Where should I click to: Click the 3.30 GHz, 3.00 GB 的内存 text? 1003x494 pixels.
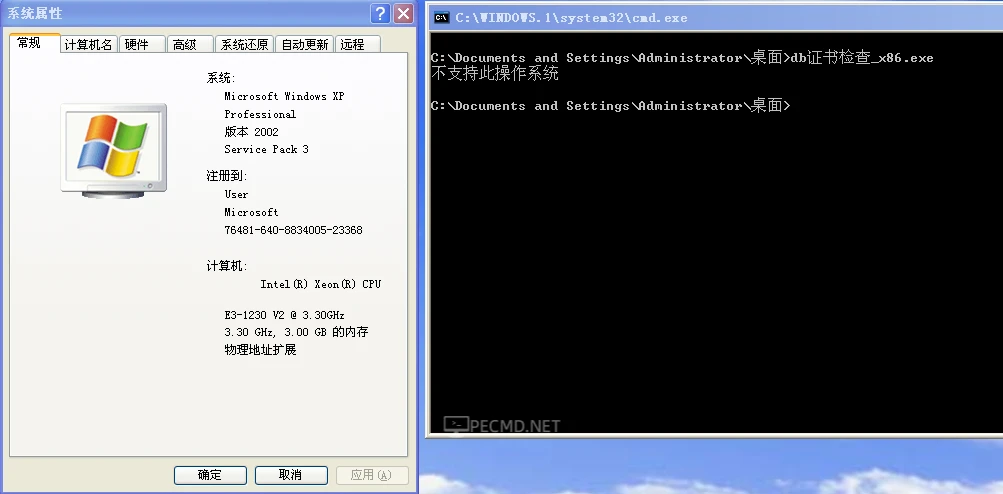click(296, 332)
